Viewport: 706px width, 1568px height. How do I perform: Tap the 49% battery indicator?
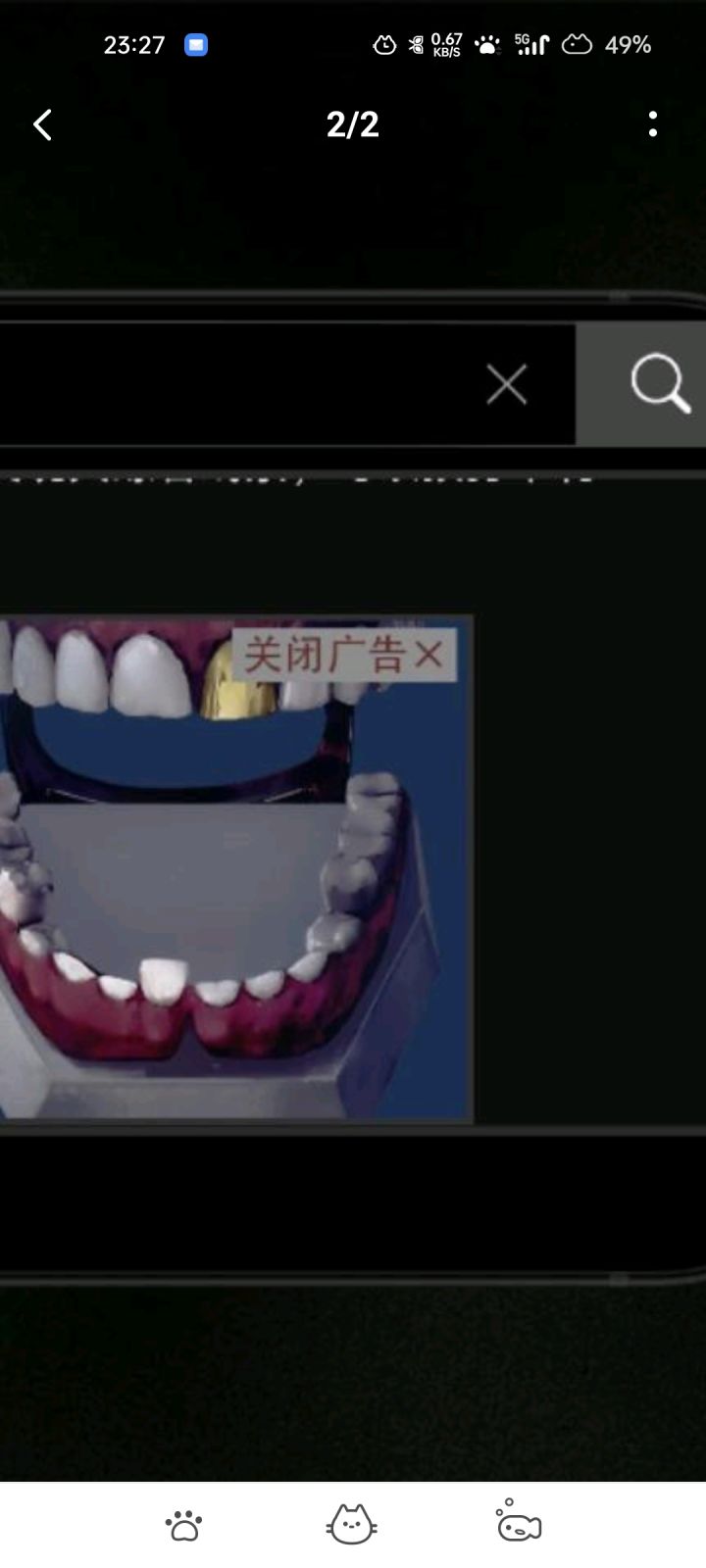[x=629, y=45]
